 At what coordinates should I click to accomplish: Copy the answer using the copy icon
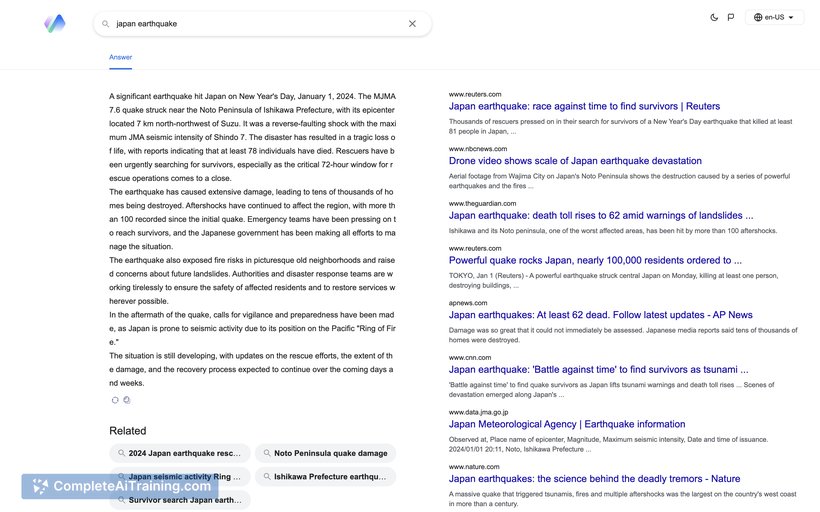pyautogui.click(x=127, y=400)
